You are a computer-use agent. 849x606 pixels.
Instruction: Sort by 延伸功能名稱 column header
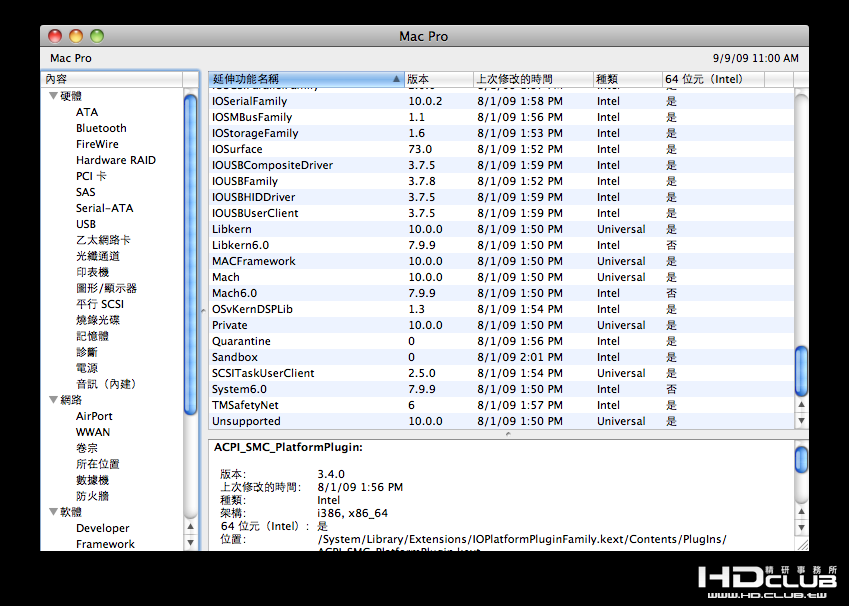point(306,79)
